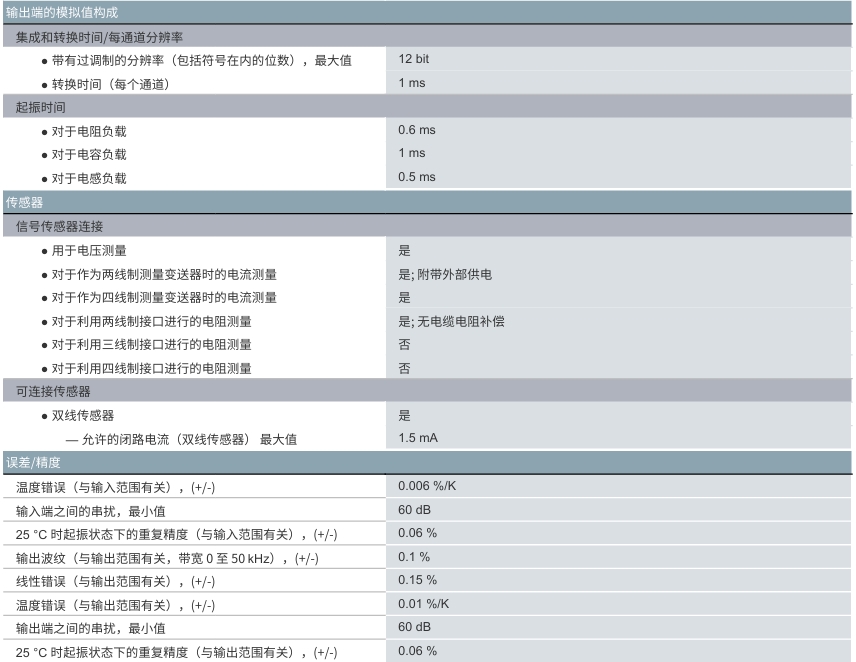Select the 集成和转换时间/每通道分辨率 subheader row
The width and height of the screenshot is (856, 662).
pyautogui.click(x=98, y=37)
